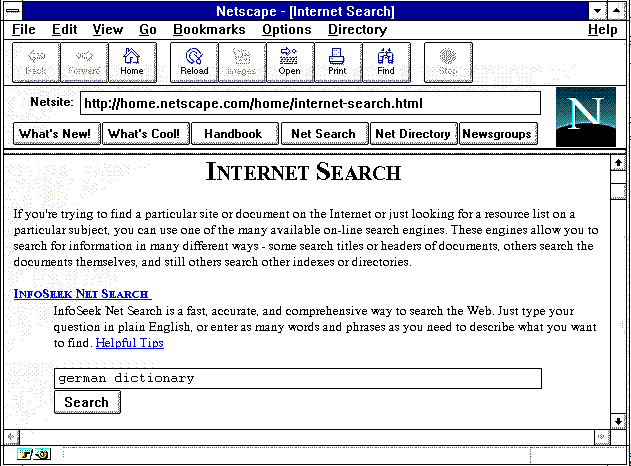Image resolution: width=631 pixels, height=466 pixels.
Task: Click the Netscape N logo
Action: [586, 117]
